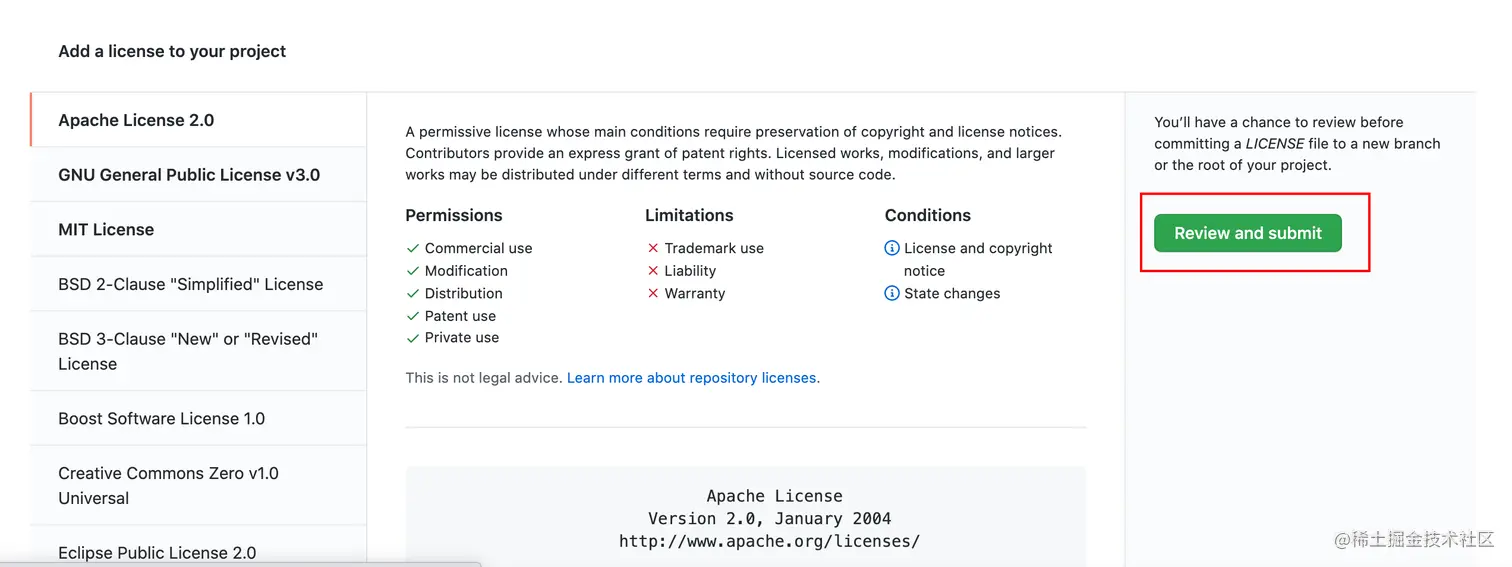Click the info icon beside State changes
The image size is (1512, 567).
pyautogui.click(x=892, y=293)
